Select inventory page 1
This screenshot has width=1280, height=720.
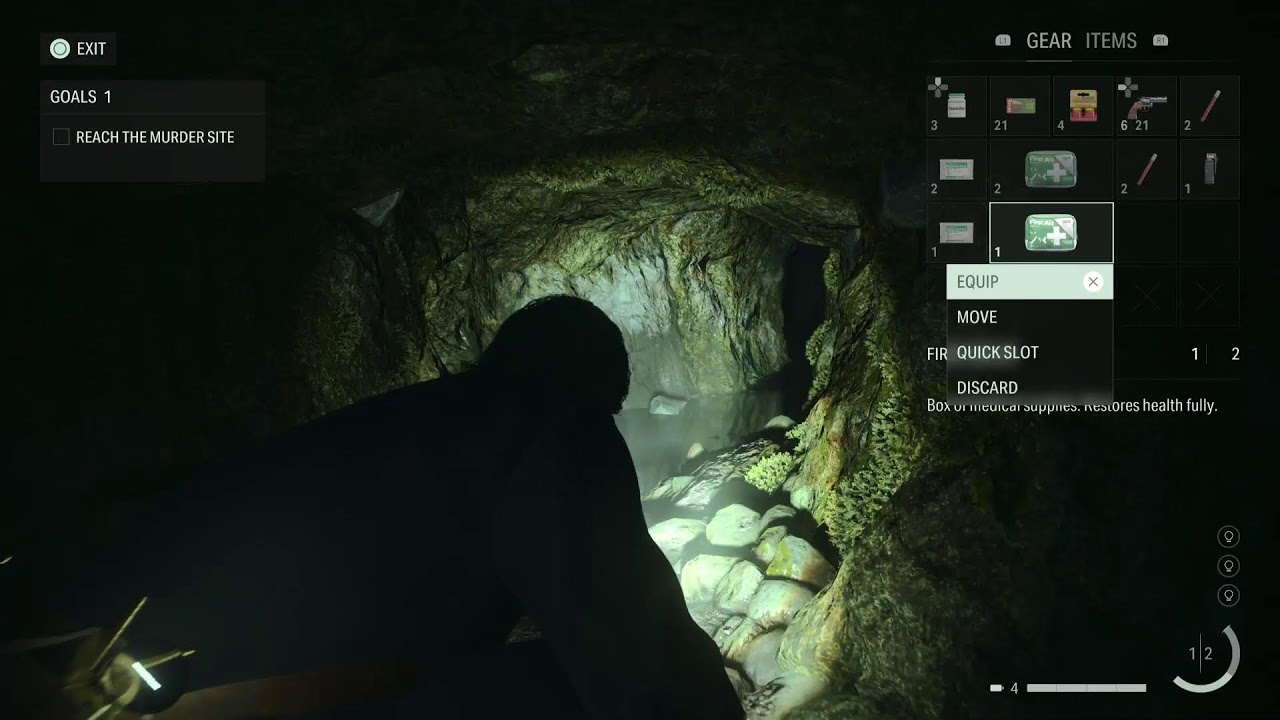coord(1194,354)
